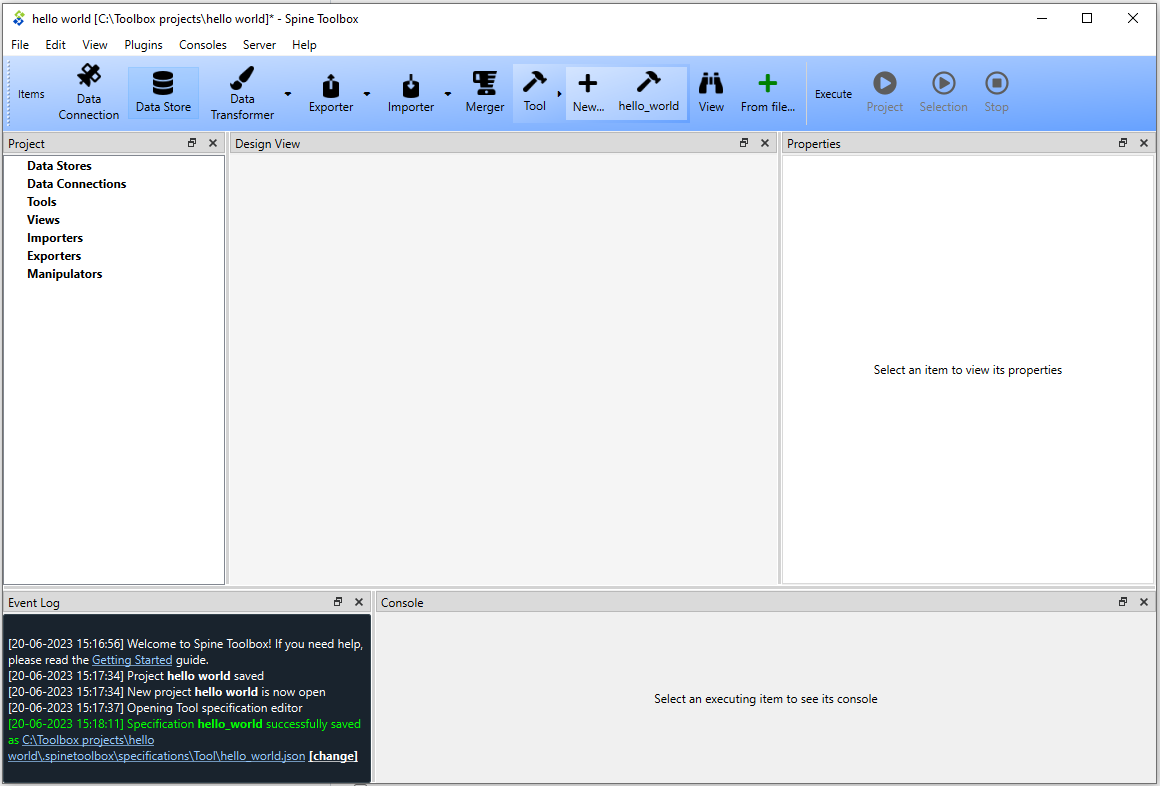Select Importers in project tree

pyautogui.click(x=55, y=238)
